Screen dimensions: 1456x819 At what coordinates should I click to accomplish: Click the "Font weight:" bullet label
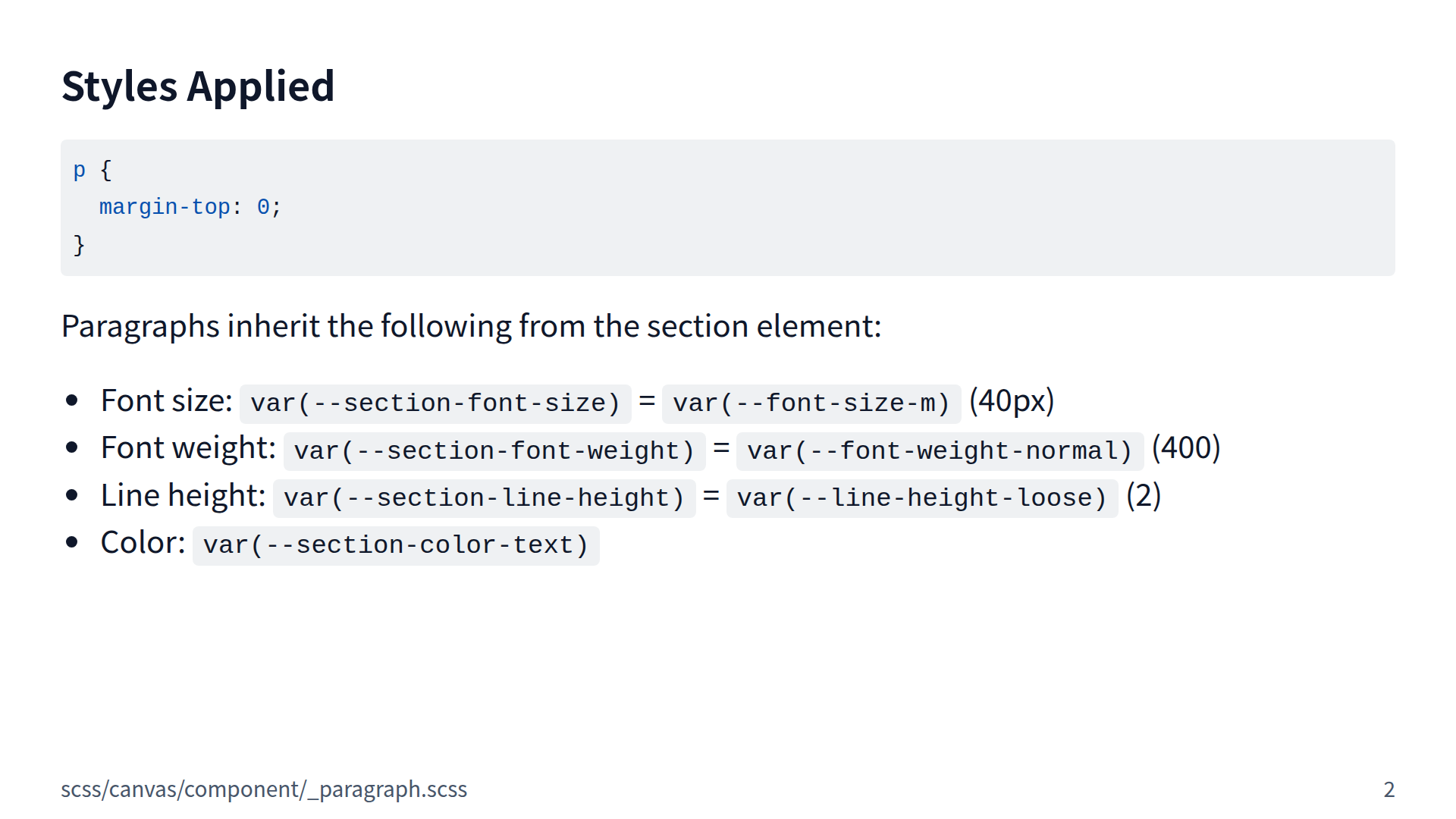[x=188, y=448]
